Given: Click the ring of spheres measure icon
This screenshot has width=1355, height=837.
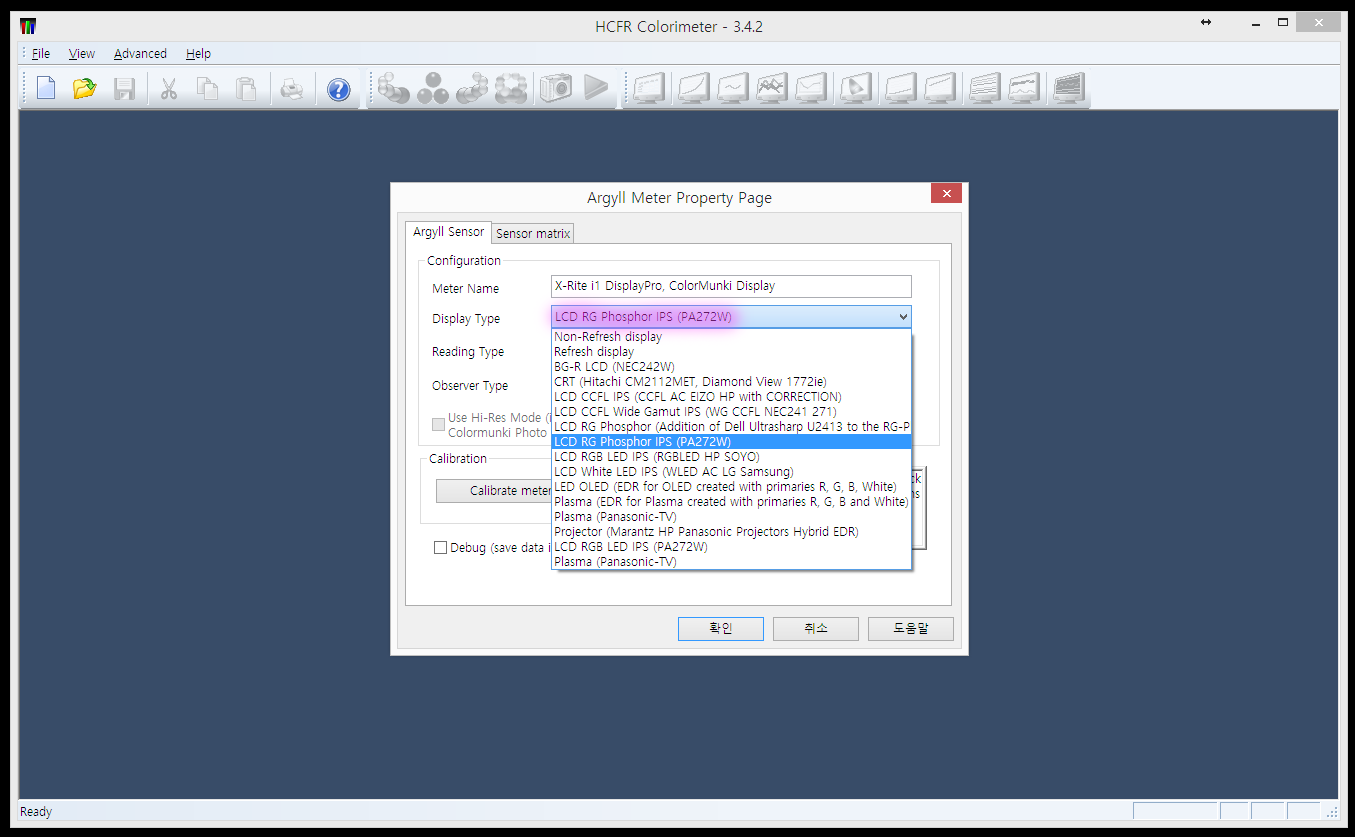Looking at the screenshot, I should point(511,89).
